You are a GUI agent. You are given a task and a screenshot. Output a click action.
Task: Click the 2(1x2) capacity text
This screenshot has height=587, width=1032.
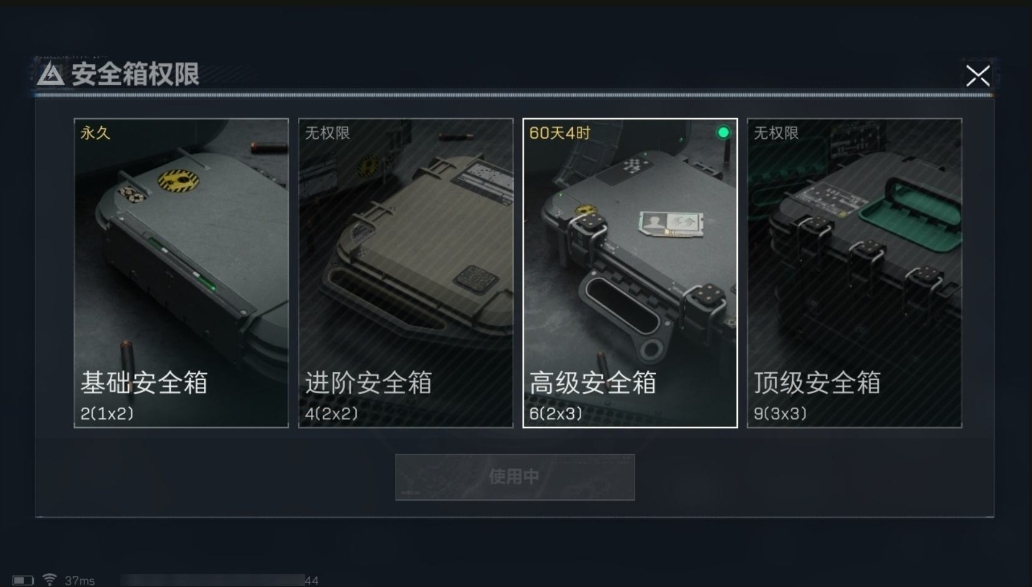107,413
